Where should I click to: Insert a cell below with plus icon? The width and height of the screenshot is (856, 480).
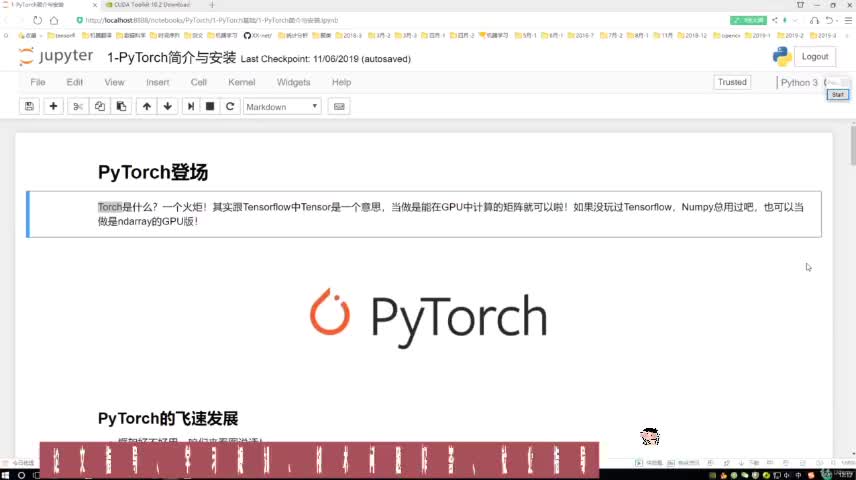click(53, 106)
